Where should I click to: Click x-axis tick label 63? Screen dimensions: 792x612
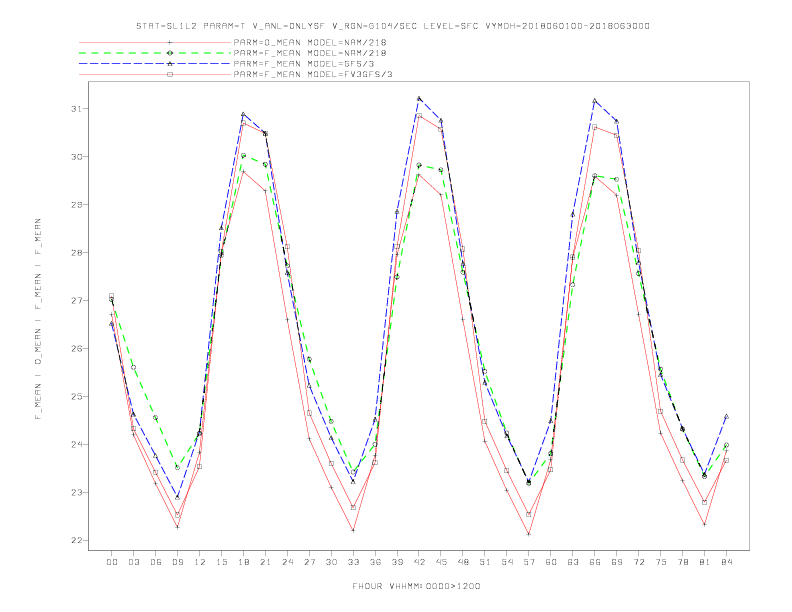pyautogui.click(x=573, y=562)
